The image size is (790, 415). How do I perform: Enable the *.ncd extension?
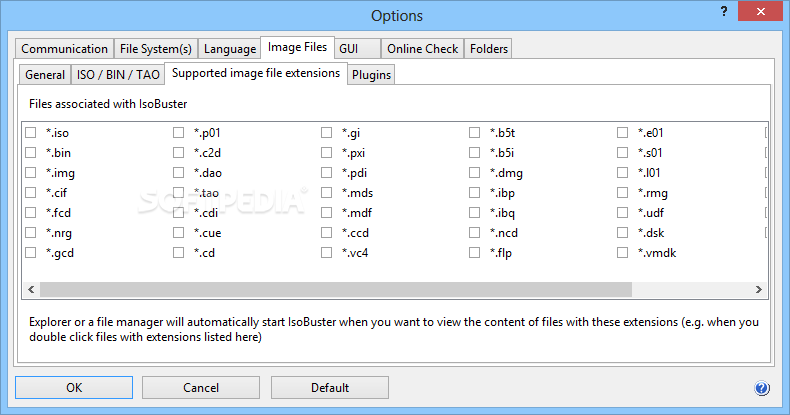[474, 233]
